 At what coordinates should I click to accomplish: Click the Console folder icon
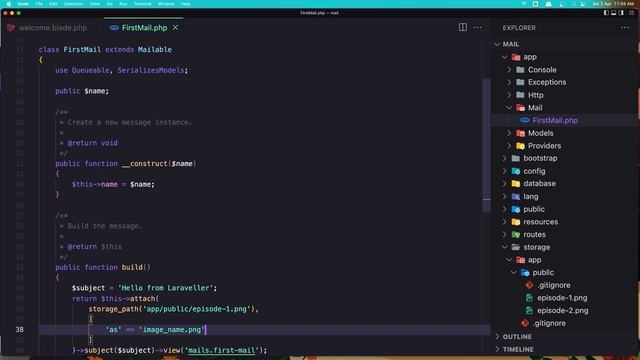click(x=520, y=70)
